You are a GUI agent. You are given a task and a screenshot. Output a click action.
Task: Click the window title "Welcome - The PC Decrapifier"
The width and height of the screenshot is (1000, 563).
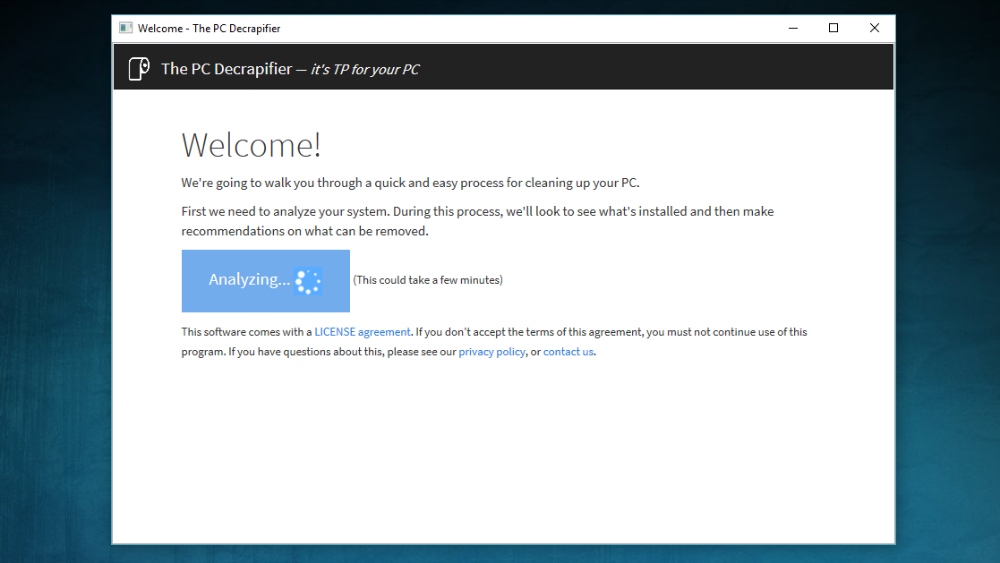click(x=209, y=28)
